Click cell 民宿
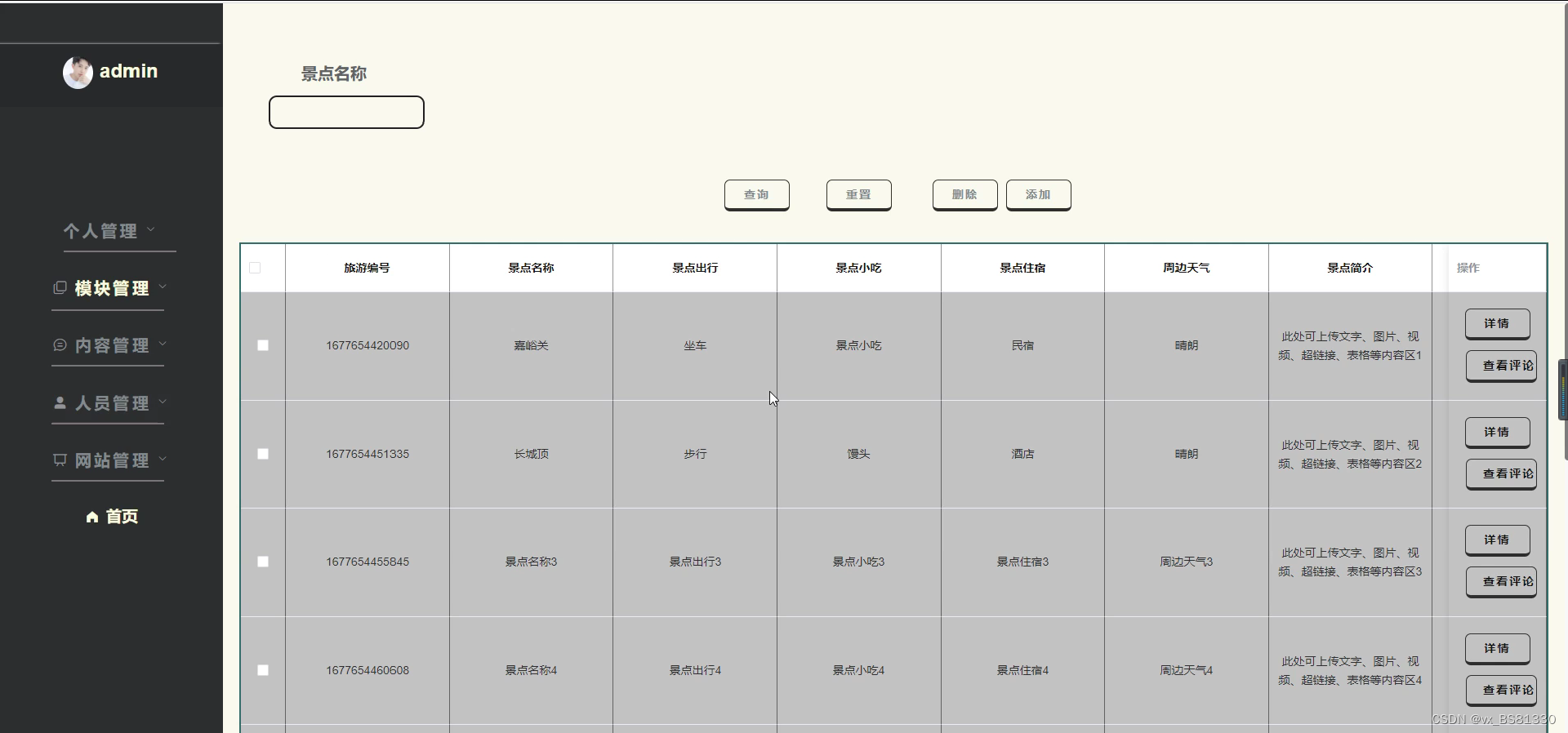 [1022, 345]
